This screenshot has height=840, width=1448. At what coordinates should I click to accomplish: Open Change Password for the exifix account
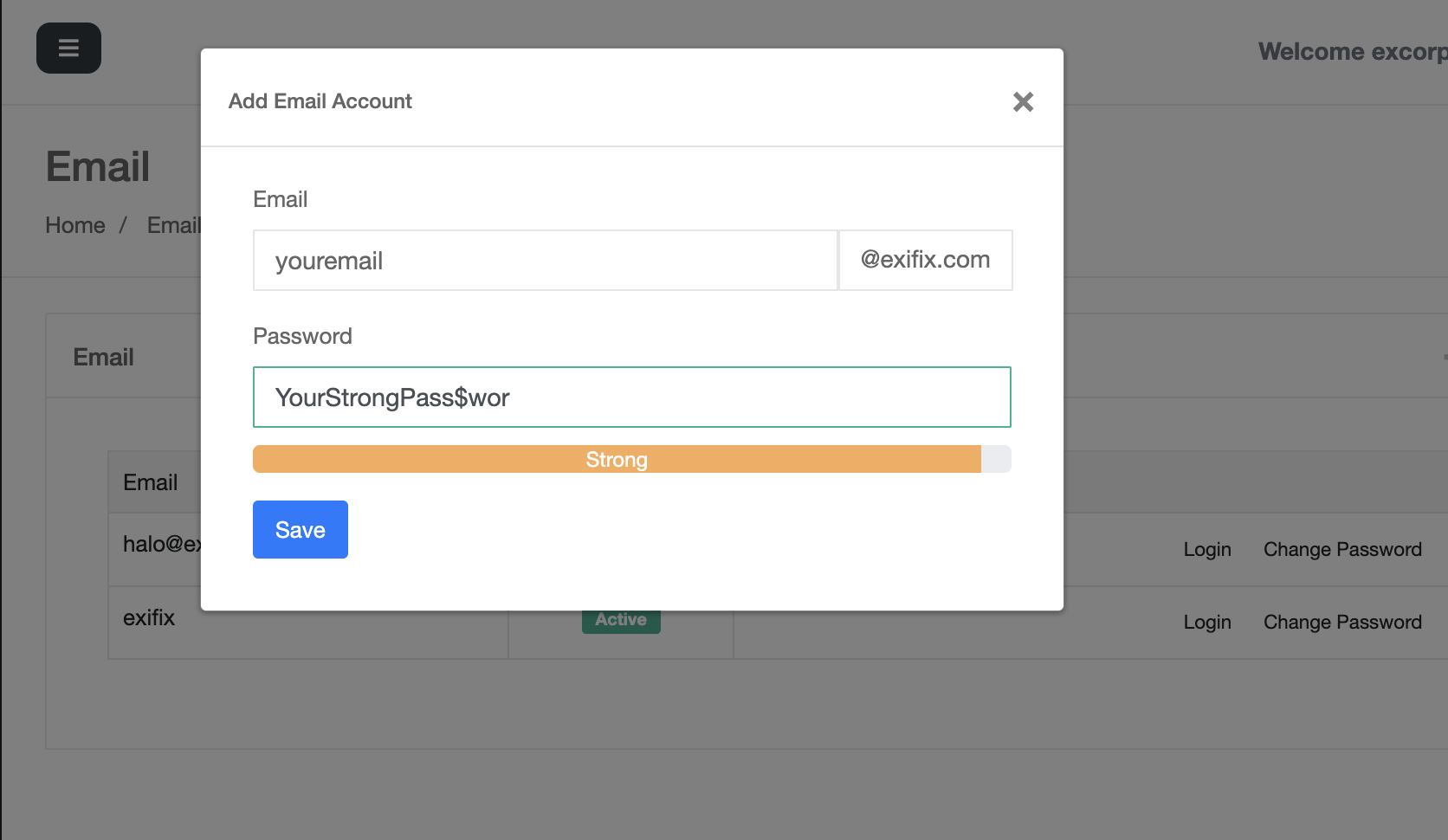[1341, 623]
